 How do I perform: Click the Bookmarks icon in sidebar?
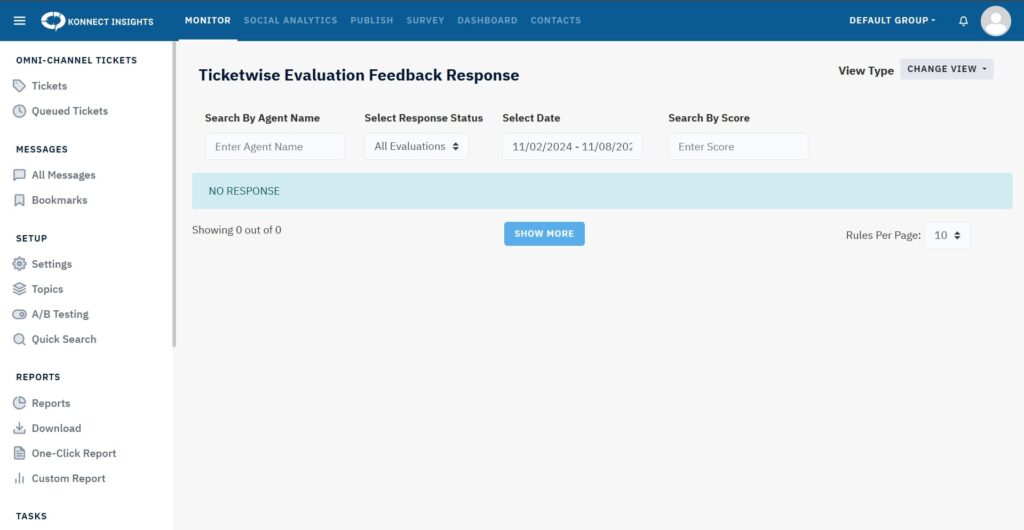click(19, 200)
